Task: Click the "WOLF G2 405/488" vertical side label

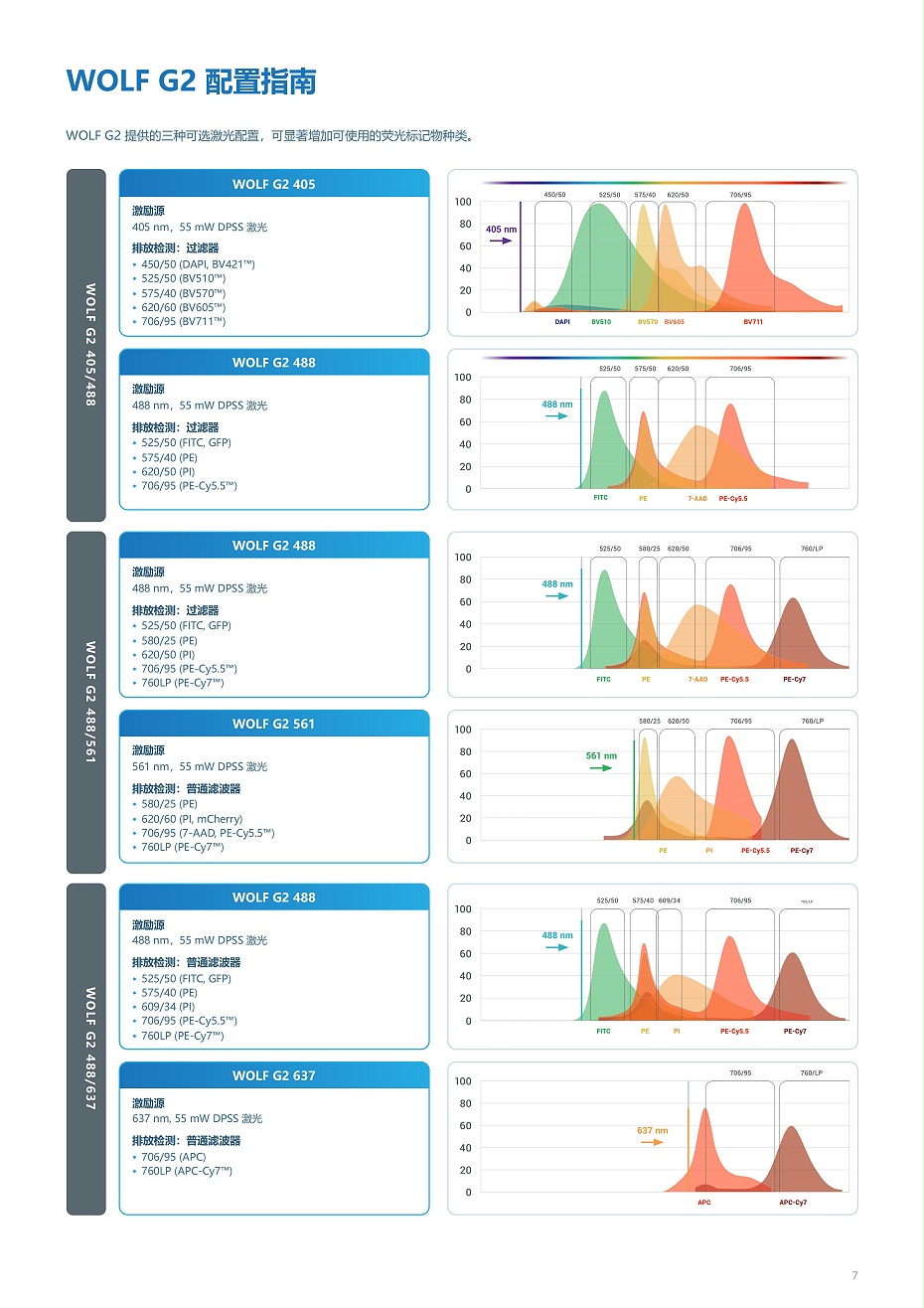Action: coord(86,345)
